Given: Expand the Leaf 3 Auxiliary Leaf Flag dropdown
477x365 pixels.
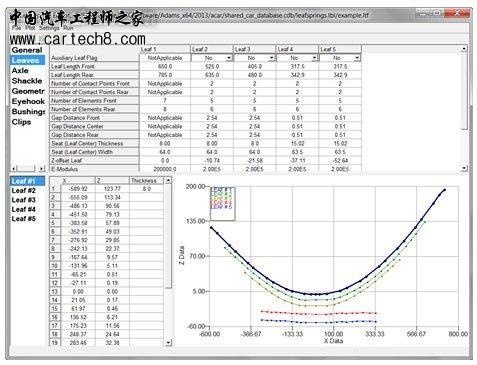Looking at the screenshot, I should [x=272, y=58].
